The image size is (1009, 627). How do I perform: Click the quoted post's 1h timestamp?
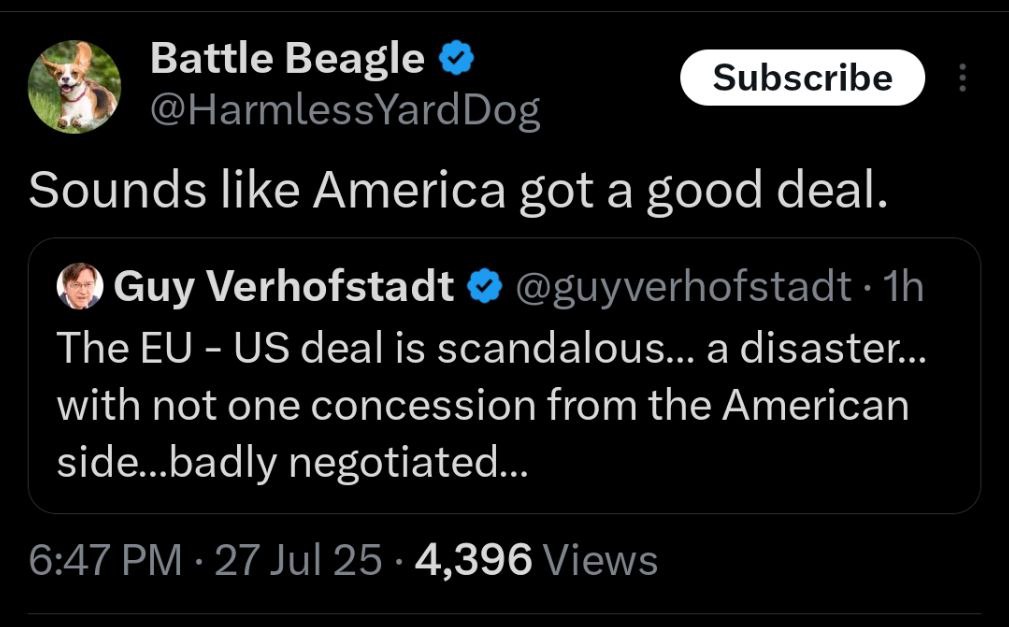point(903,286)
